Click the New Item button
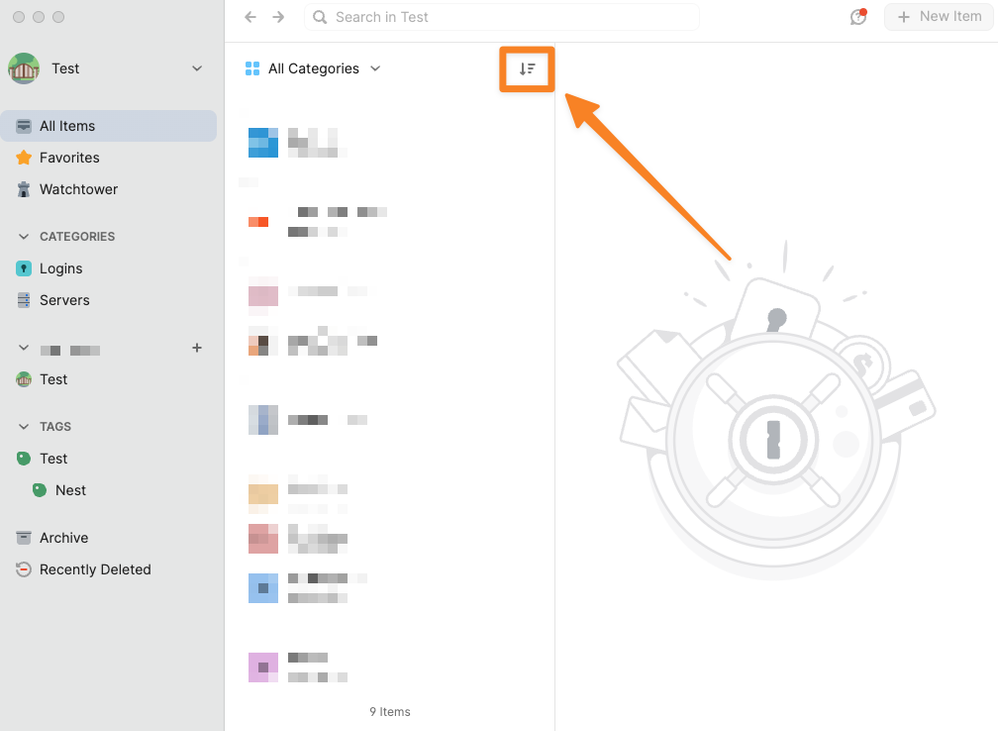The width and height of the screenshot is (998, 731). point(938,17)
